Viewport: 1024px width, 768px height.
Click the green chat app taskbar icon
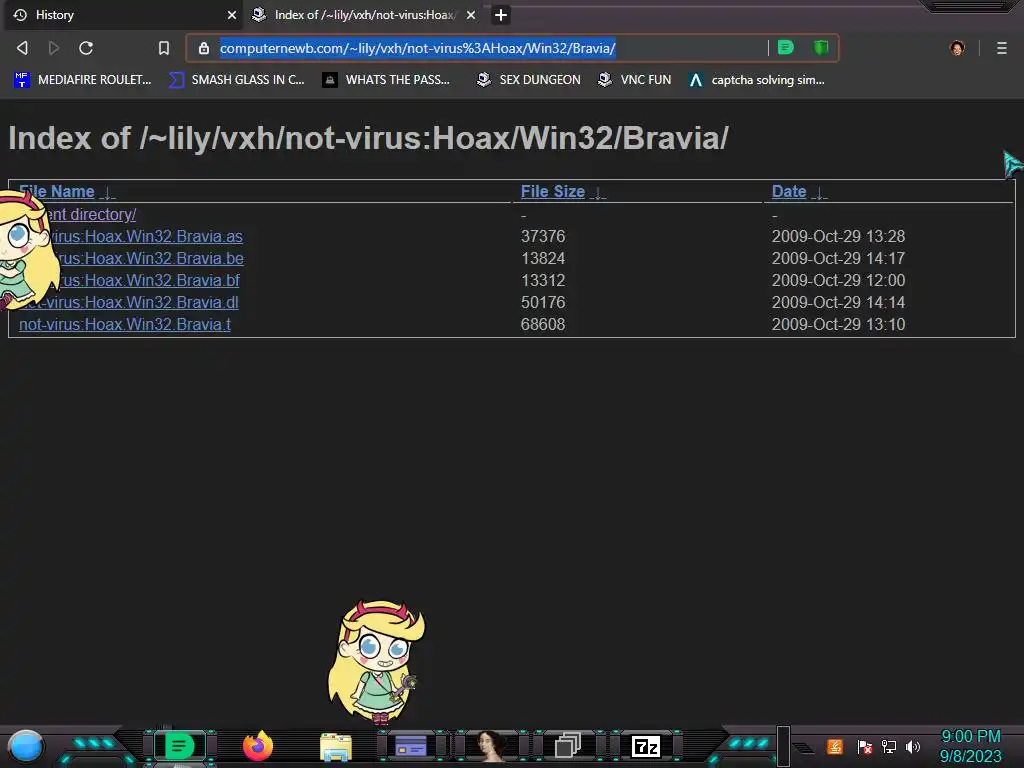[179, 746]
